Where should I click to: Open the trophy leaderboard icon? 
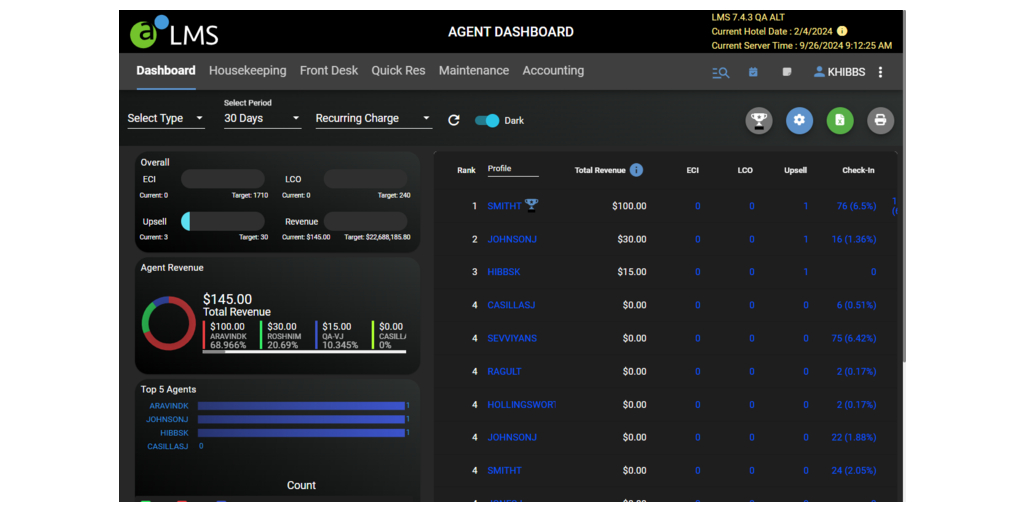759,120
